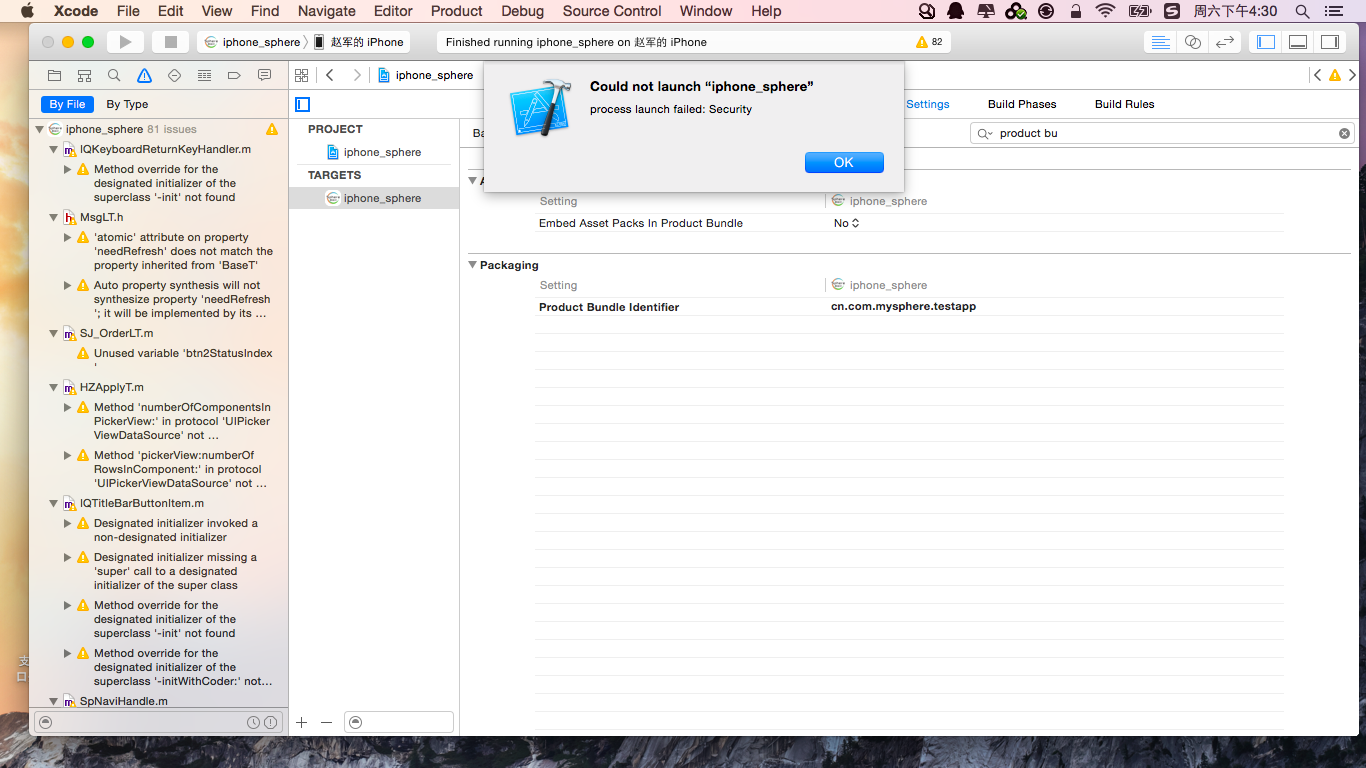The width and height of the screenshot is (1366, 768).
Task: Click OK in the launch failed dialog
Action: (x=844, y=162)
